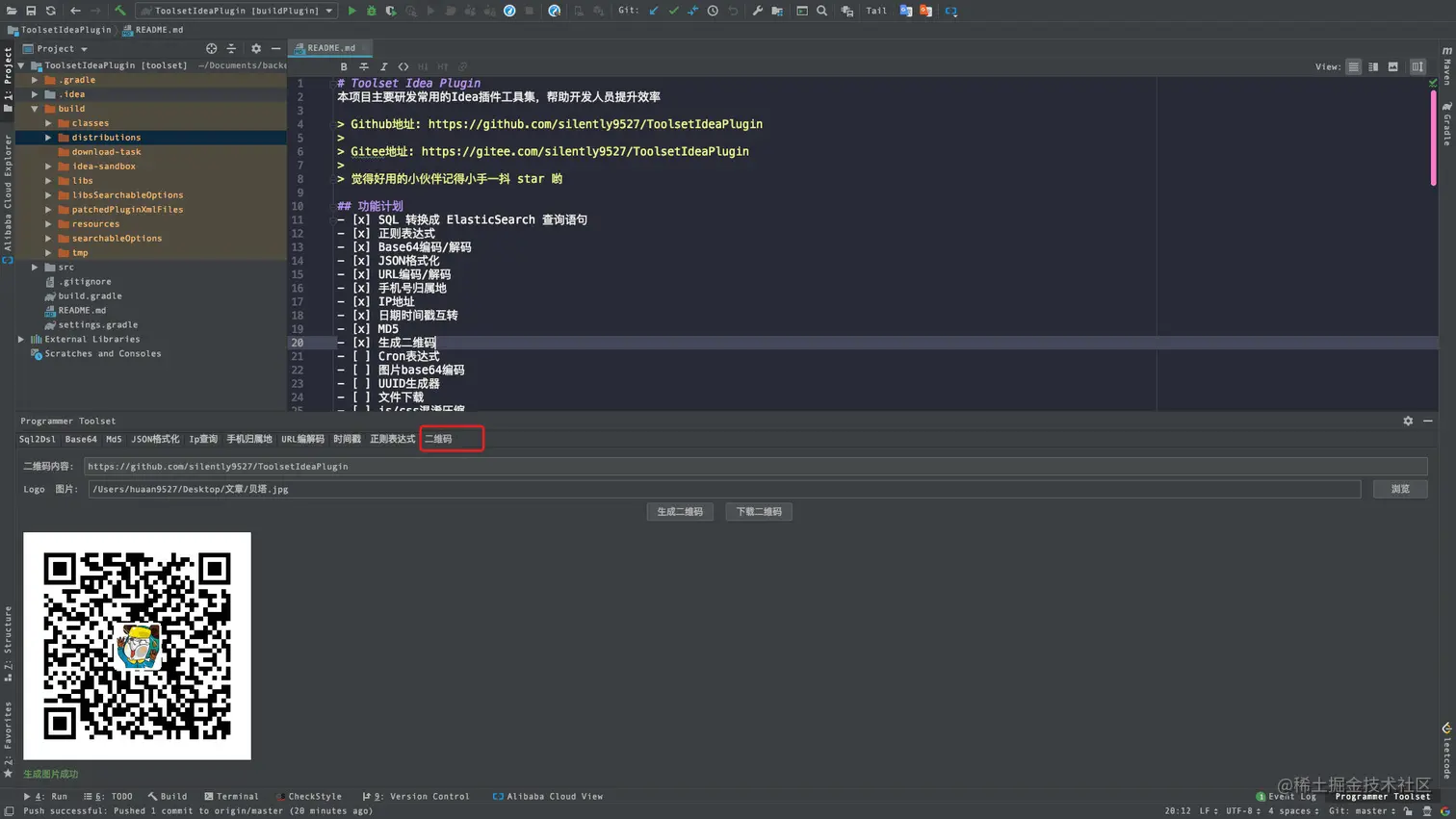Open the Sql2Dsl tab

click(x=38, y=439)
